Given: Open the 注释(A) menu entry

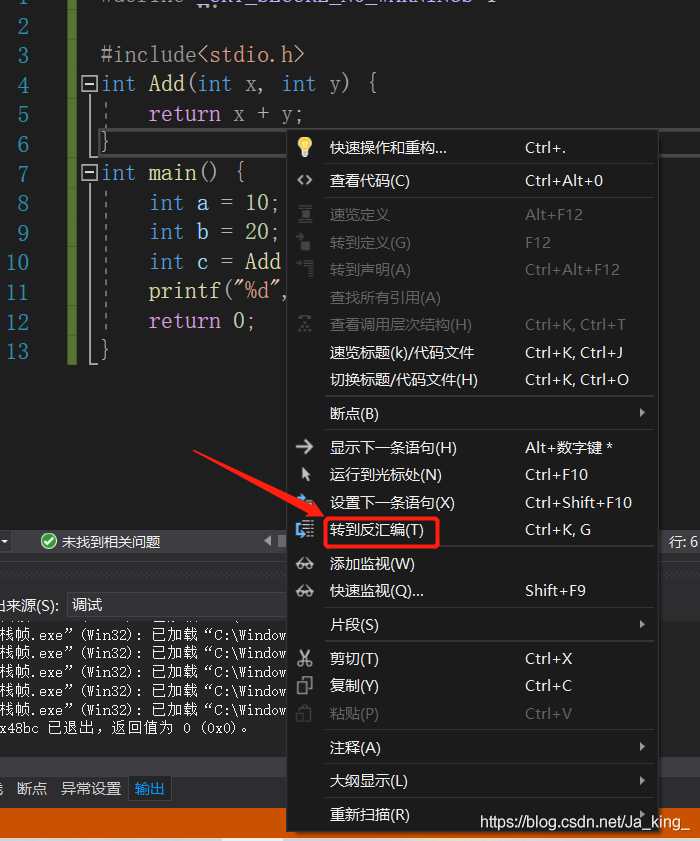Looking at the screenshot, I should coord(472,747).
